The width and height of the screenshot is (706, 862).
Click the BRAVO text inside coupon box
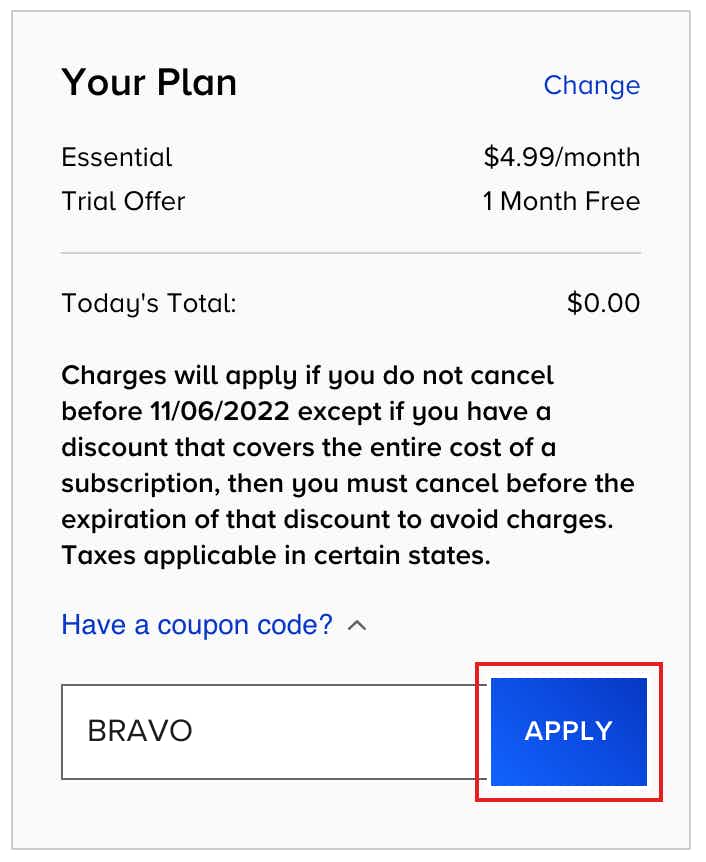tap(140, 731)
